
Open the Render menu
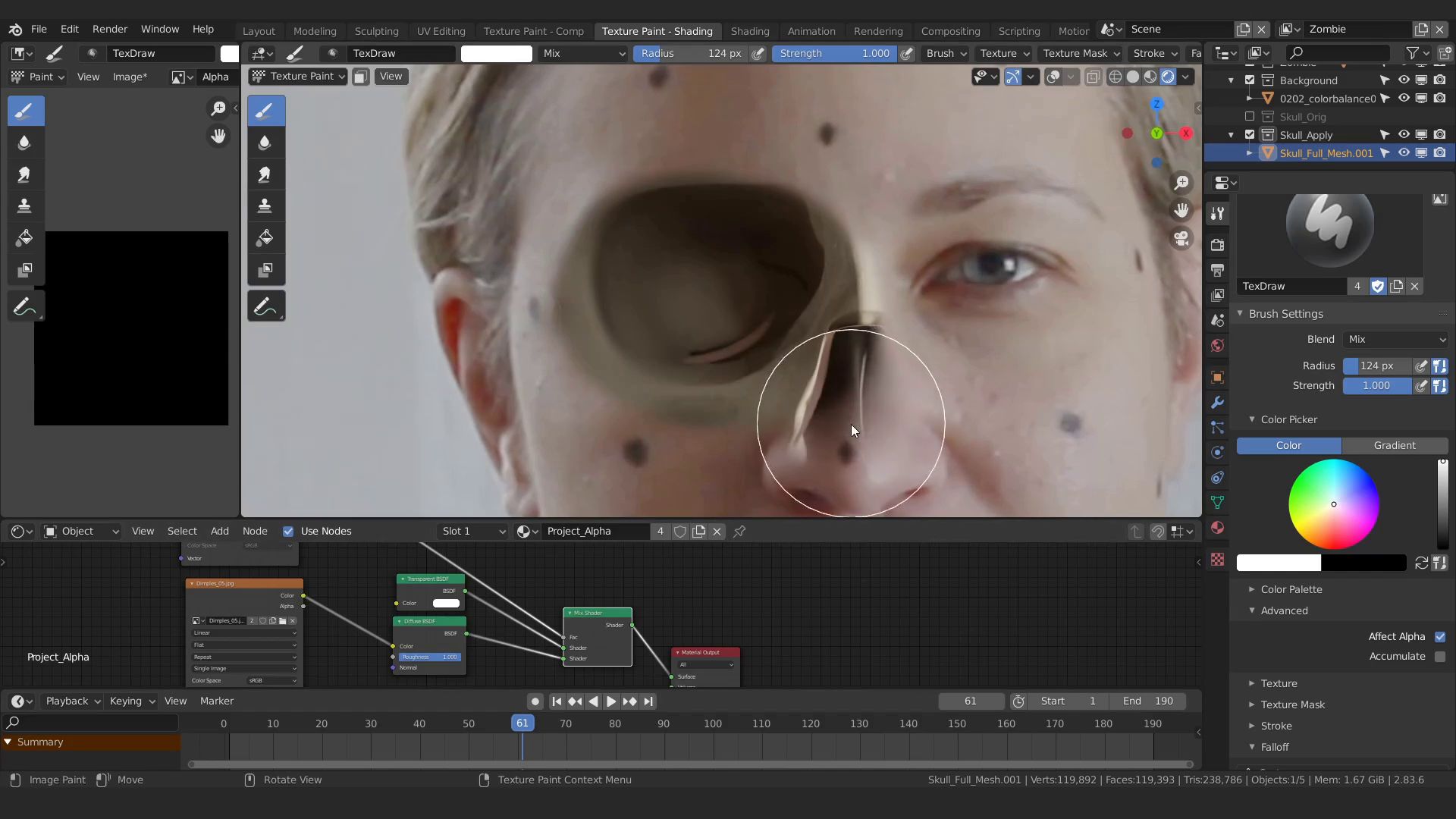coord(110,29)
